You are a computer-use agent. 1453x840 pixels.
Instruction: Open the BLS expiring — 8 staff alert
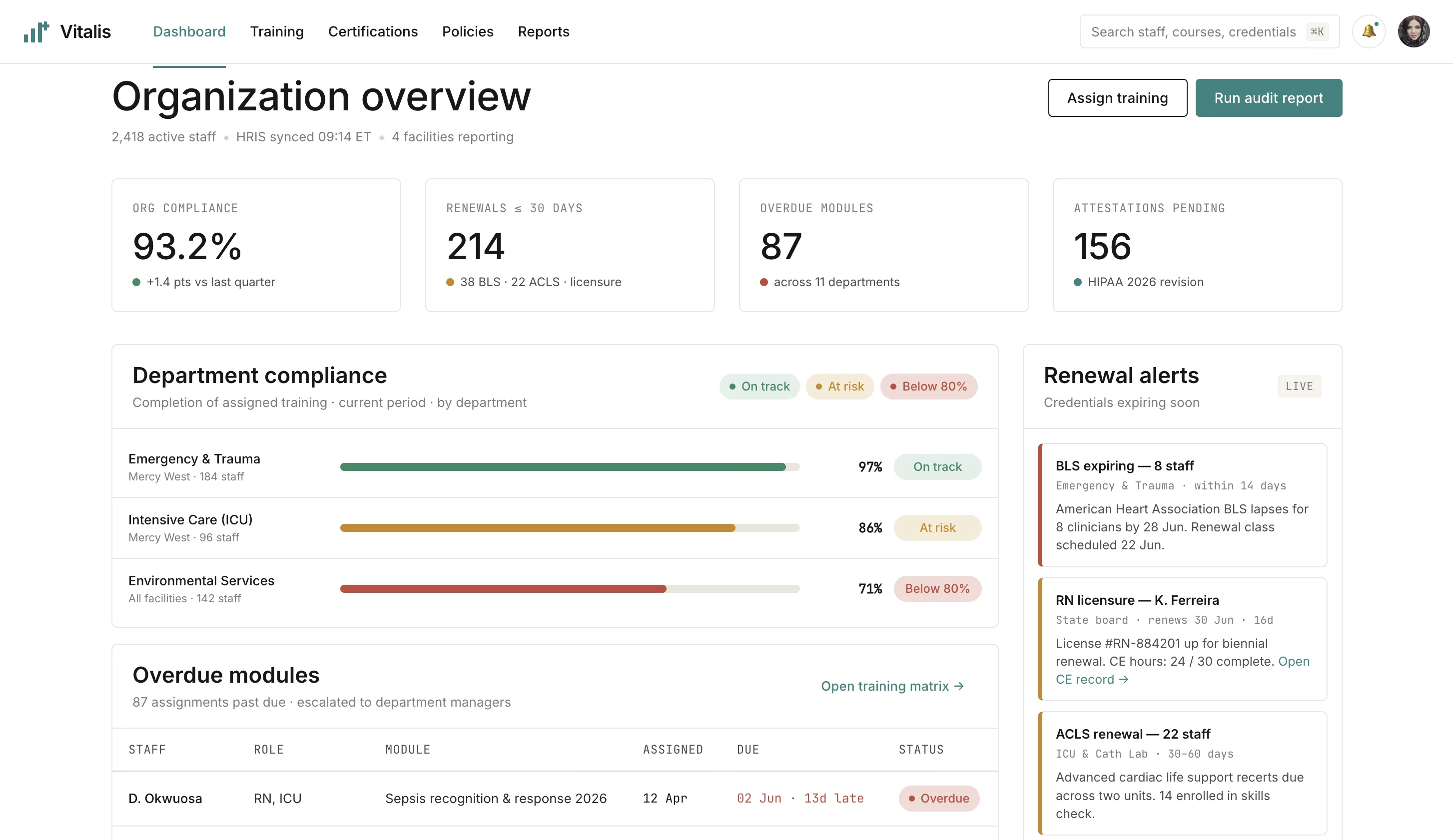click(x=1182, y=505)
